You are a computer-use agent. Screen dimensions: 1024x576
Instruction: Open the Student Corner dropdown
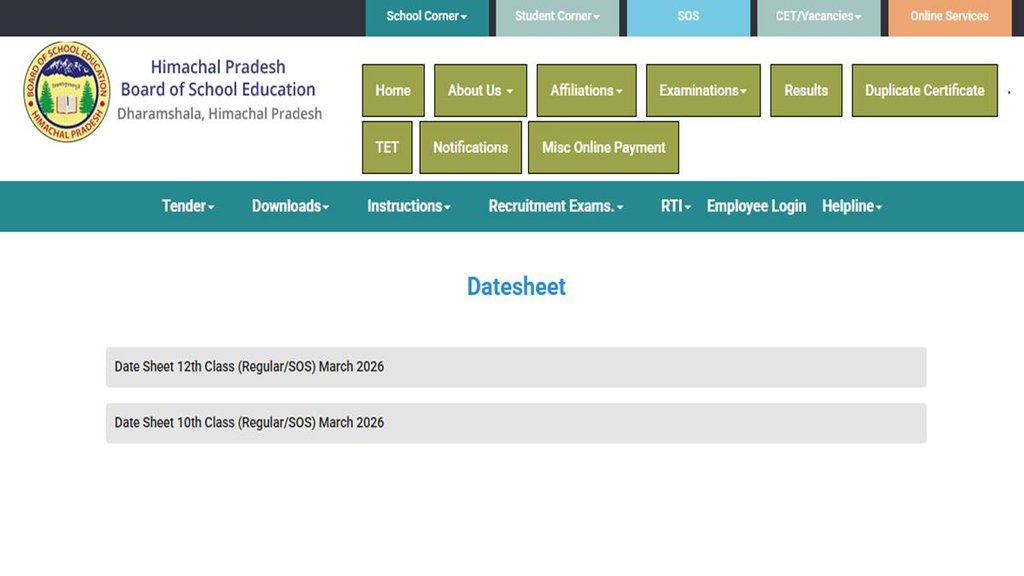(x=557, y=16)
